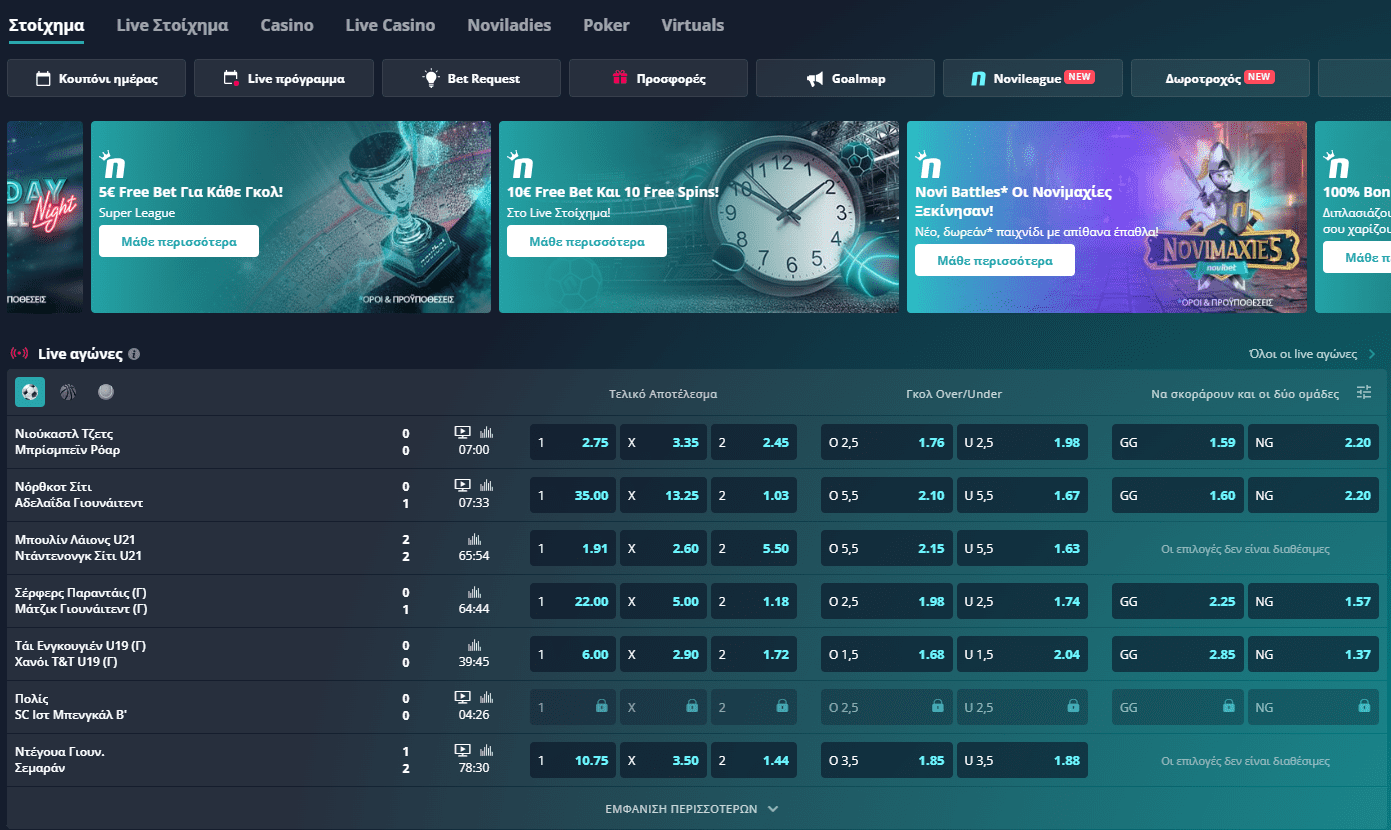
Task: Pick NG 1.57 for Μάτζικ Γιουνάιτεντ match
Action: coord(1313,601)
